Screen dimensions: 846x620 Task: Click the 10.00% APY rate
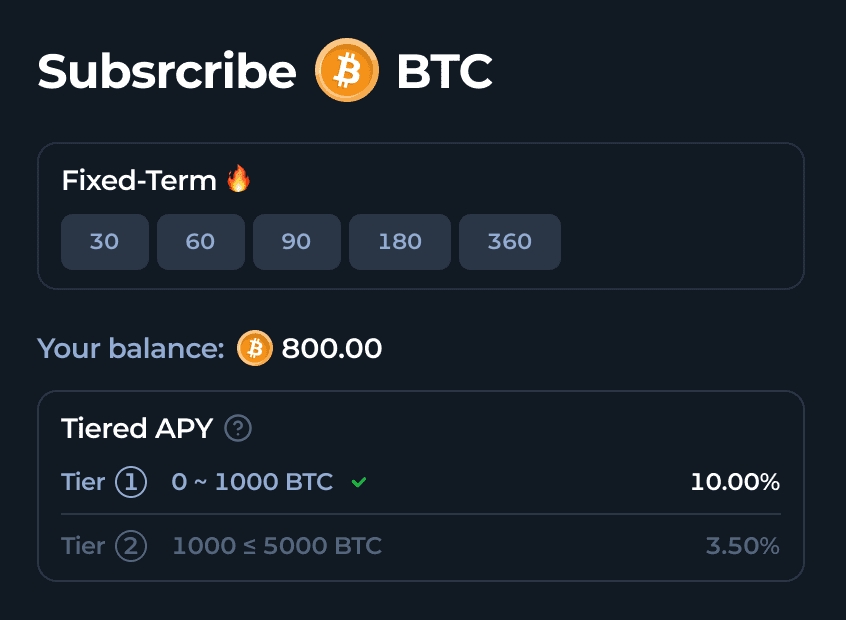click(735, 482)
